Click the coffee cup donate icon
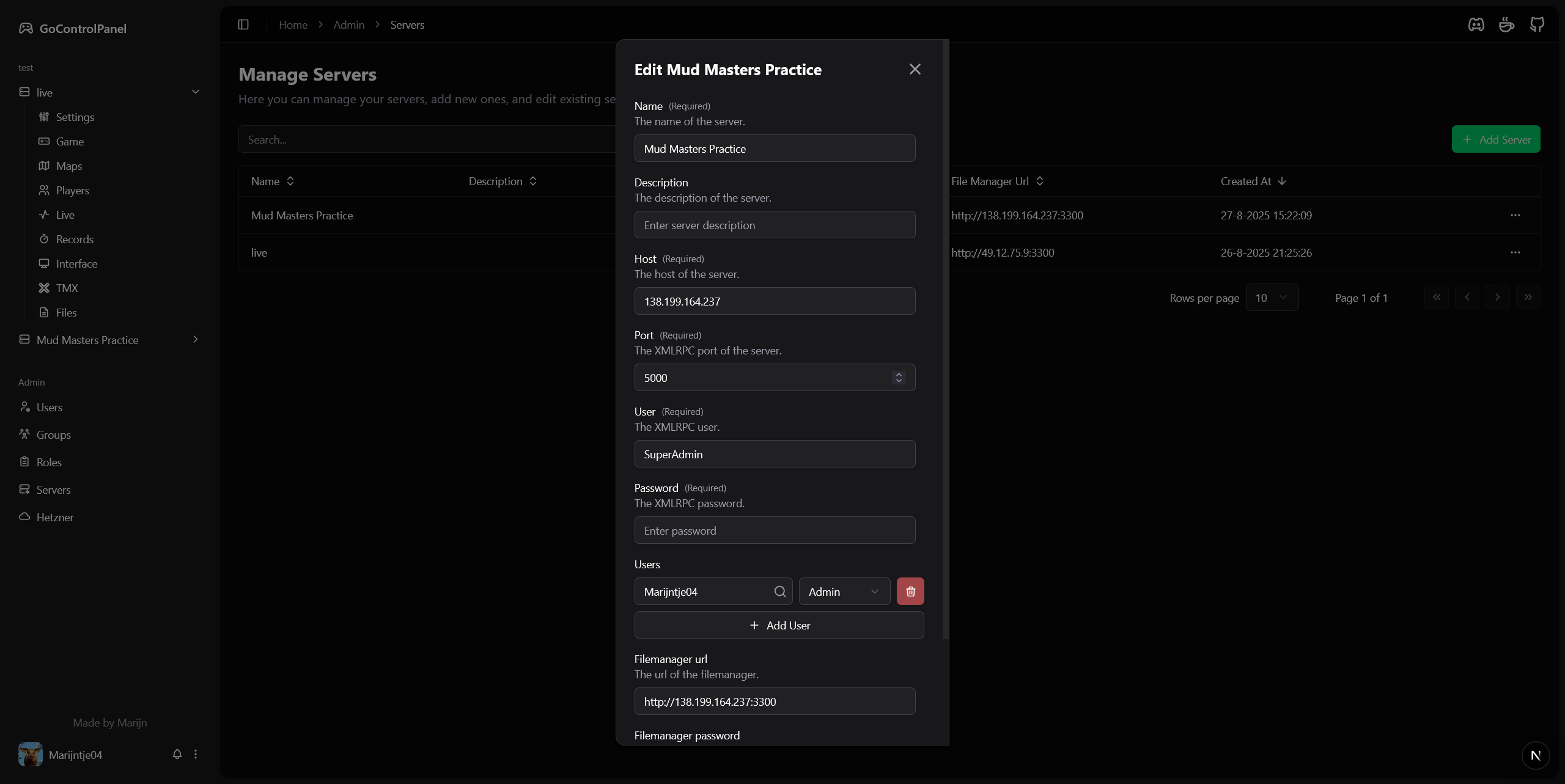 pyautogui.click(x=1506, y=24)
